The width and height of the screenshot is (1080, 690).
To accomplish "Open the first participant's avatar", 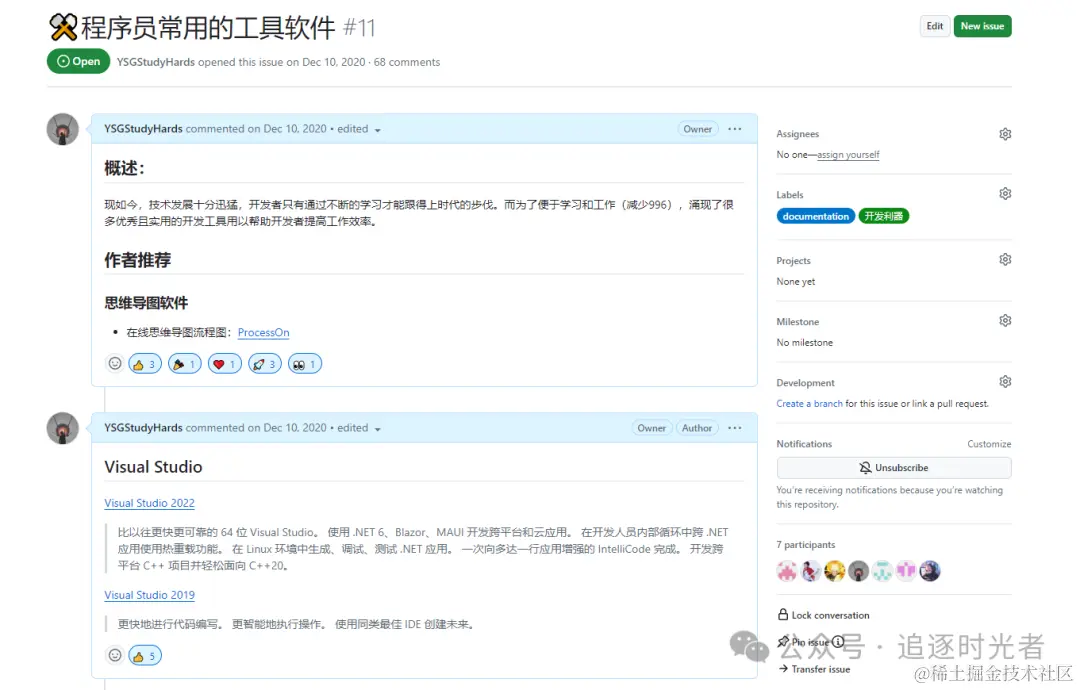I will [x=787, y=571].
